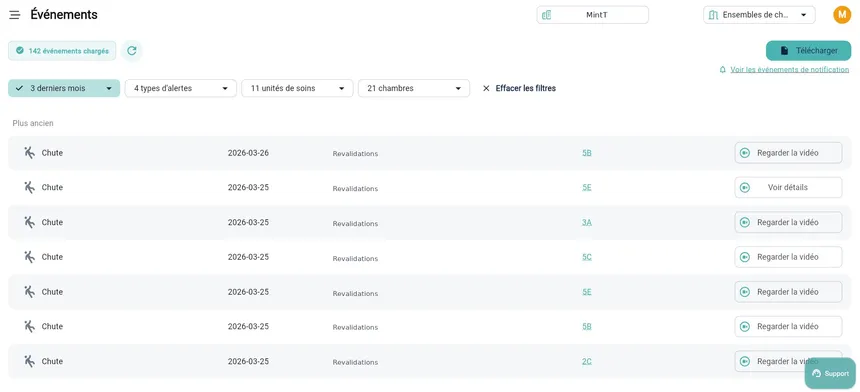Viewport: 860px width, 392px height.
Task: Click the file icon in Télécharger button
Action: (x=784, y=50)
